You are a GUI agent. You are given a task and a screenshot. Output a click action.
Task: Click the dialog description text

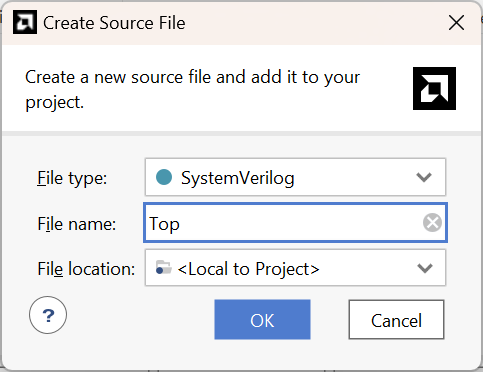pyautogui.click(x=192, y=89)
